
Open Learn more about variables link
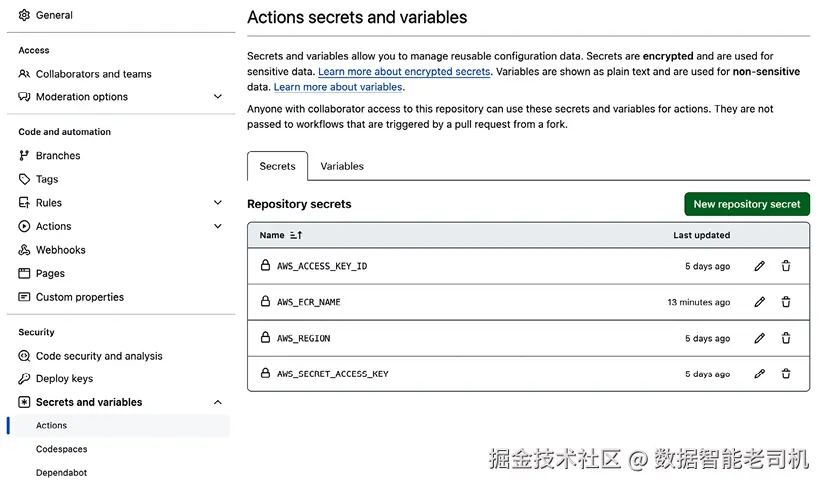[x=338, y=87]
